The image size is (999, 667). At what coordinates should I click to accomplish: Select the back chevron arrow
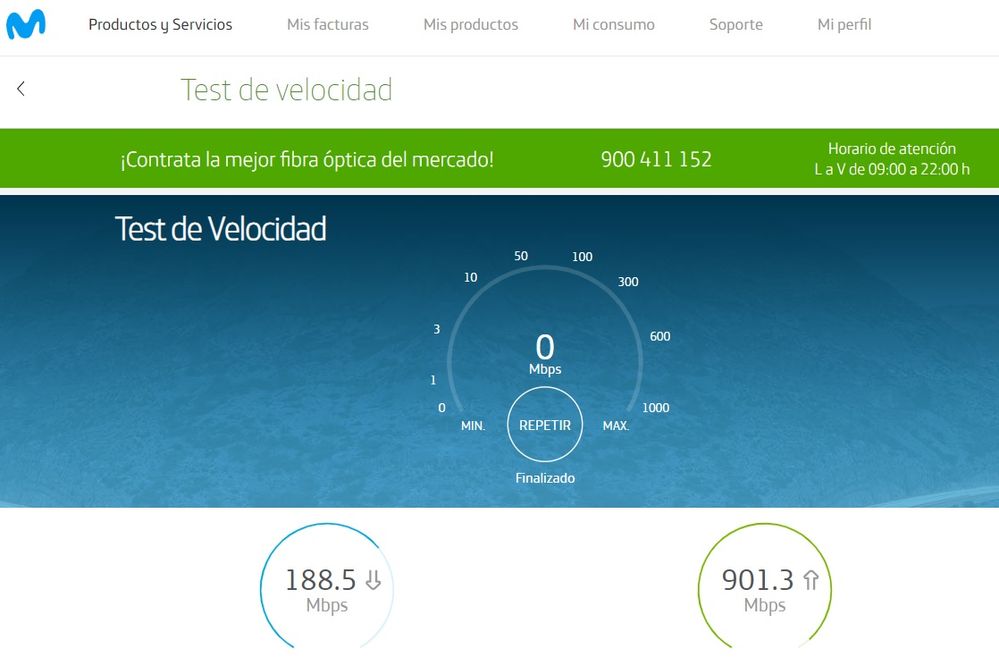[x=20, y=88]
